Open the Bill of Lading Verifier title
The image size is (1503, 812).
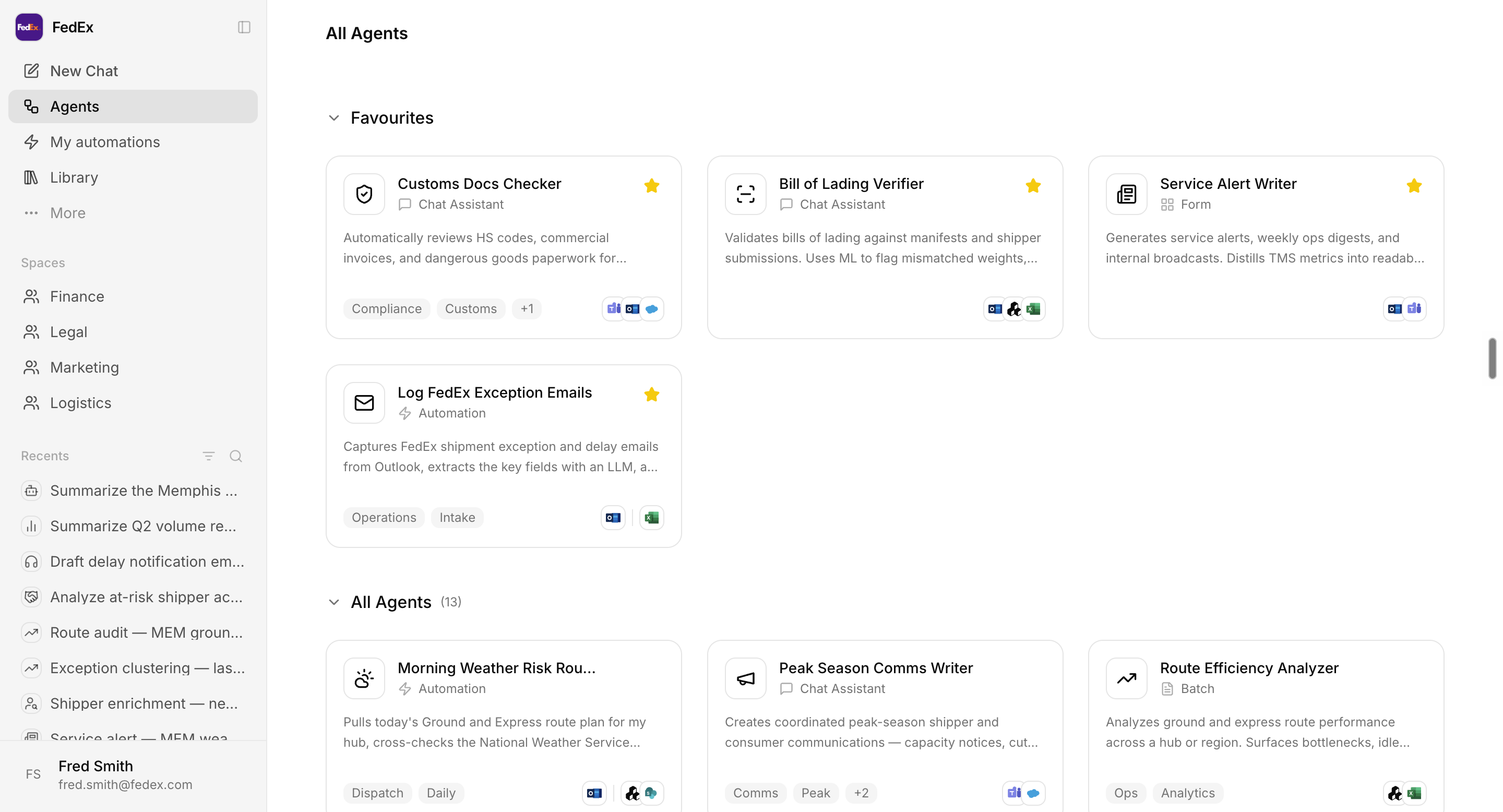pos(851,184)
